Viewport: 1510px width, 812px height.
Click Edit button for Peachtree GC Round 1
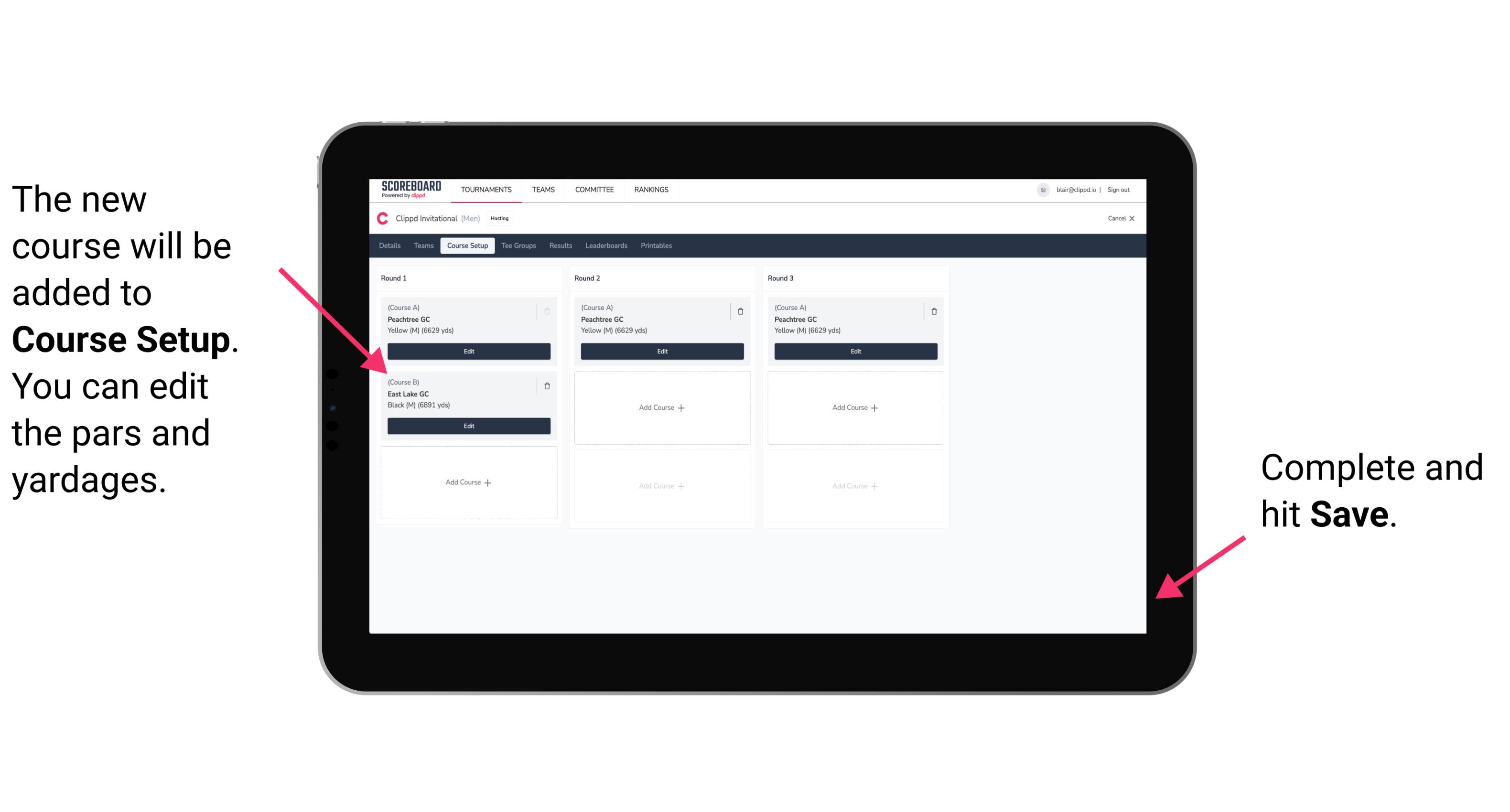pos(468,351)
